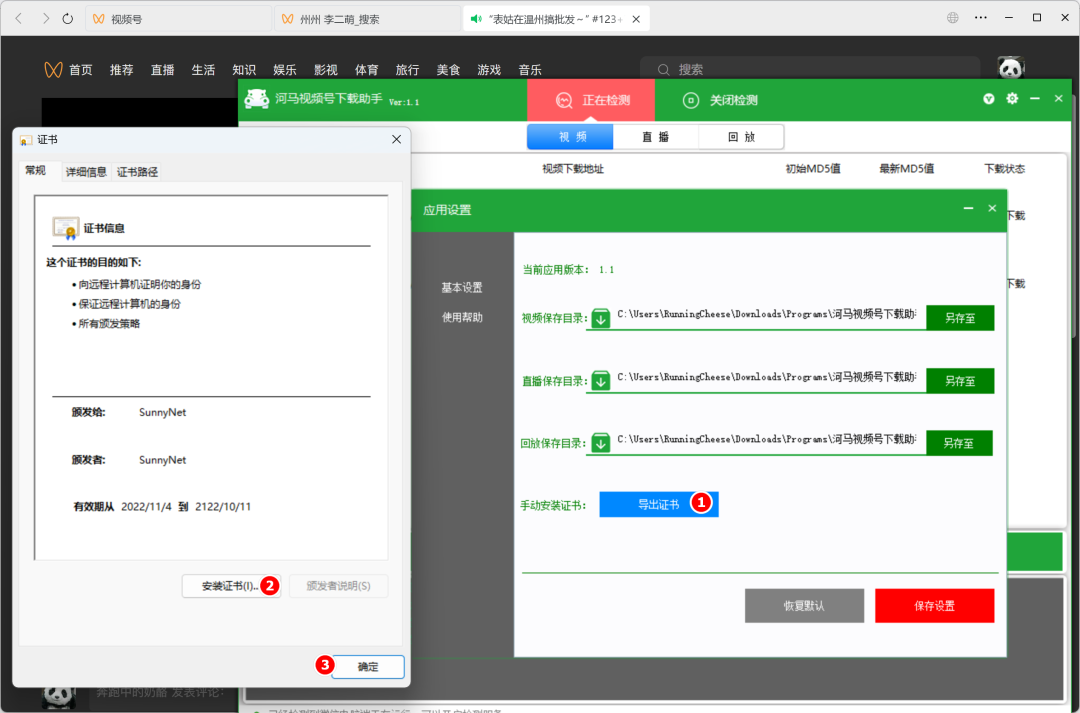Click the 视频下载地址 column header

(573, 169)
